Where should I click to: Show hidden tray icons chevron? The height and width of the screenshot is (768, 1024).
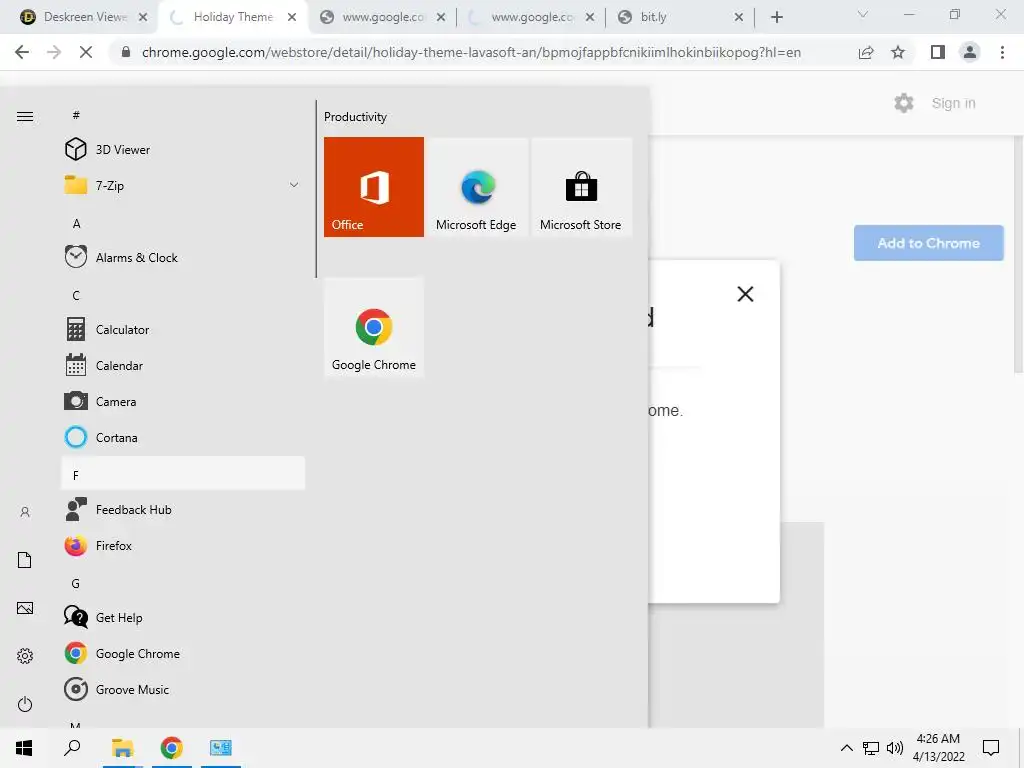846,748
